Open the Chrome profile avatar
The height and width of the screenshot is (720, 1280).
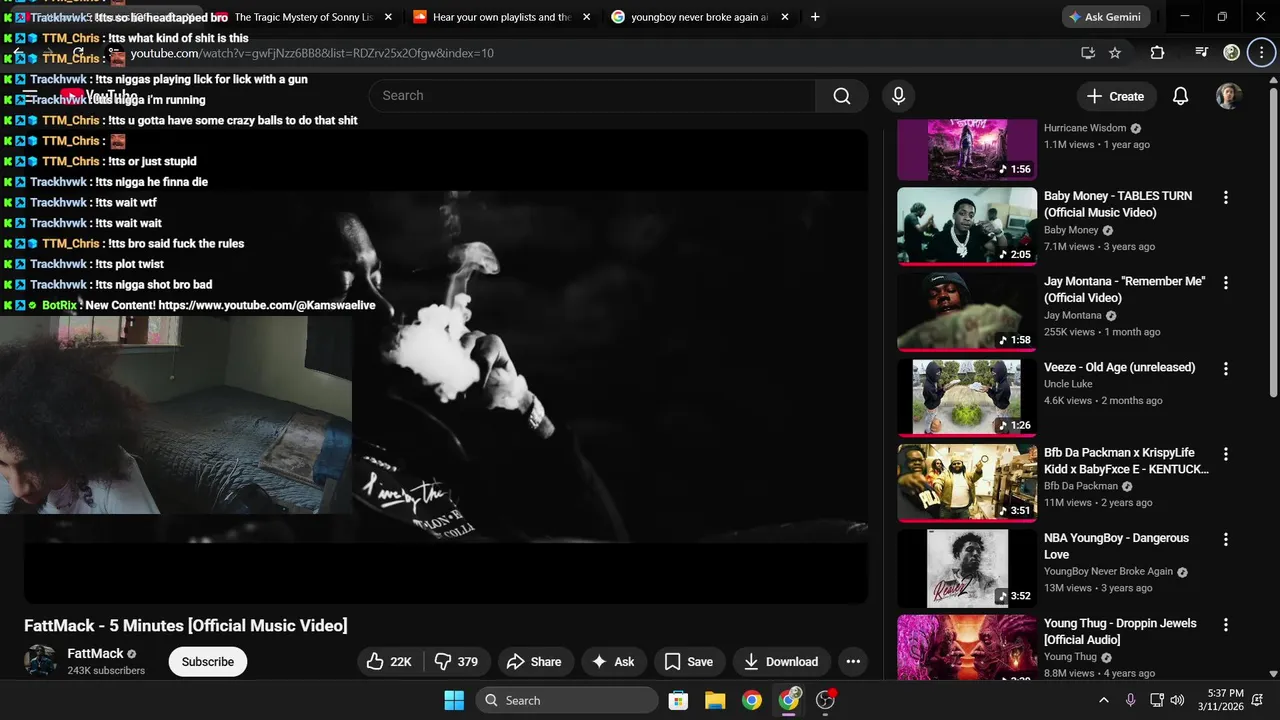tap(1232, 53)
